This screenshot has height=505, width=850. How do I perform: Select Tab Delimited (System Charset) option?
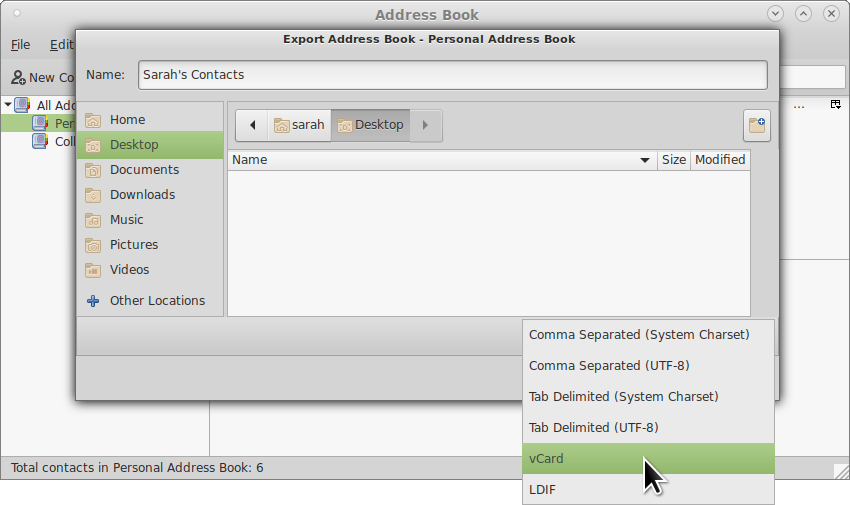tap(623, 397)
